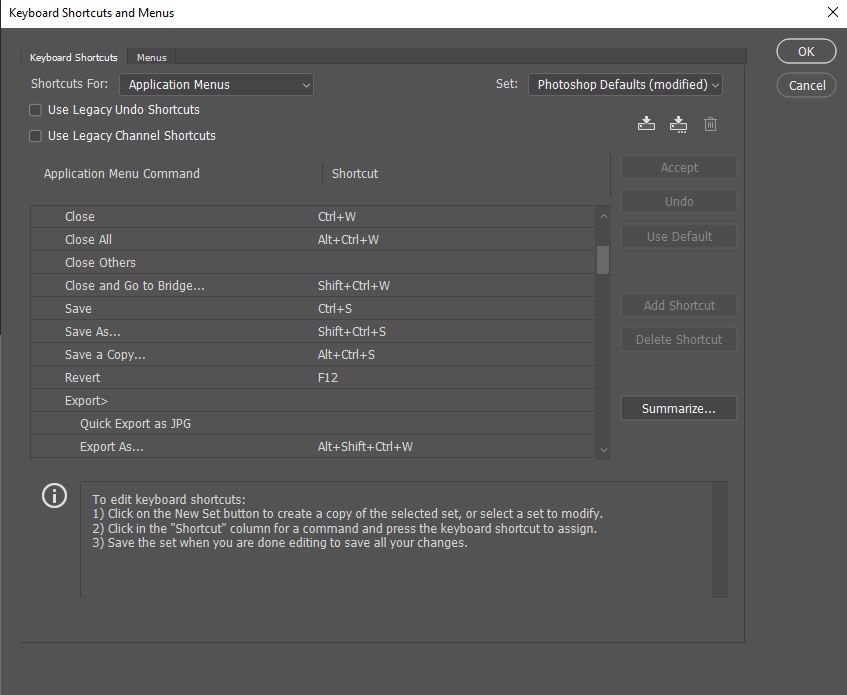847x695 pixels.
Task: Click the Shift+Ctrl+W shortcut cell
Action: (354, 286)
